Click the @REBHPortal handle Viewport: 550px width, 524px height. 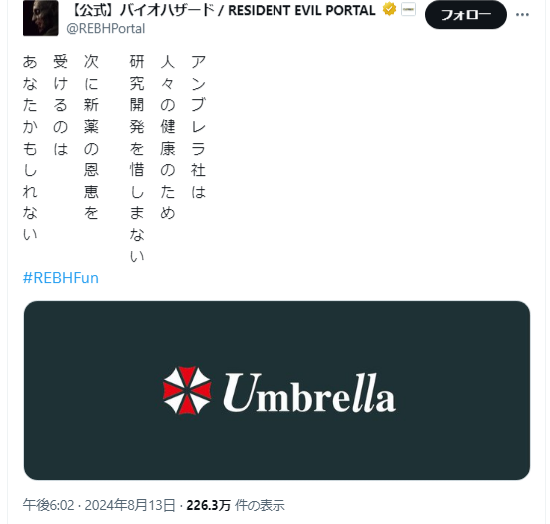(106, 28)
